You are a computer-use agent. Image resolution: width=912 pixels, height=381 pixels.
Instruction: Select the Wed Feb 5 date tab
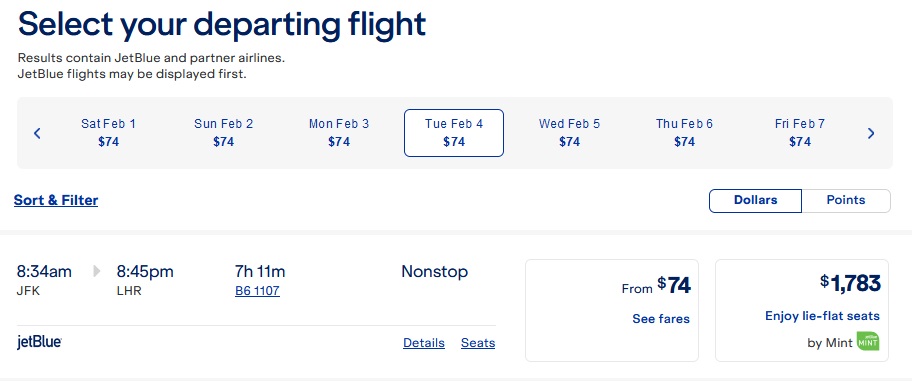point(569,133)
